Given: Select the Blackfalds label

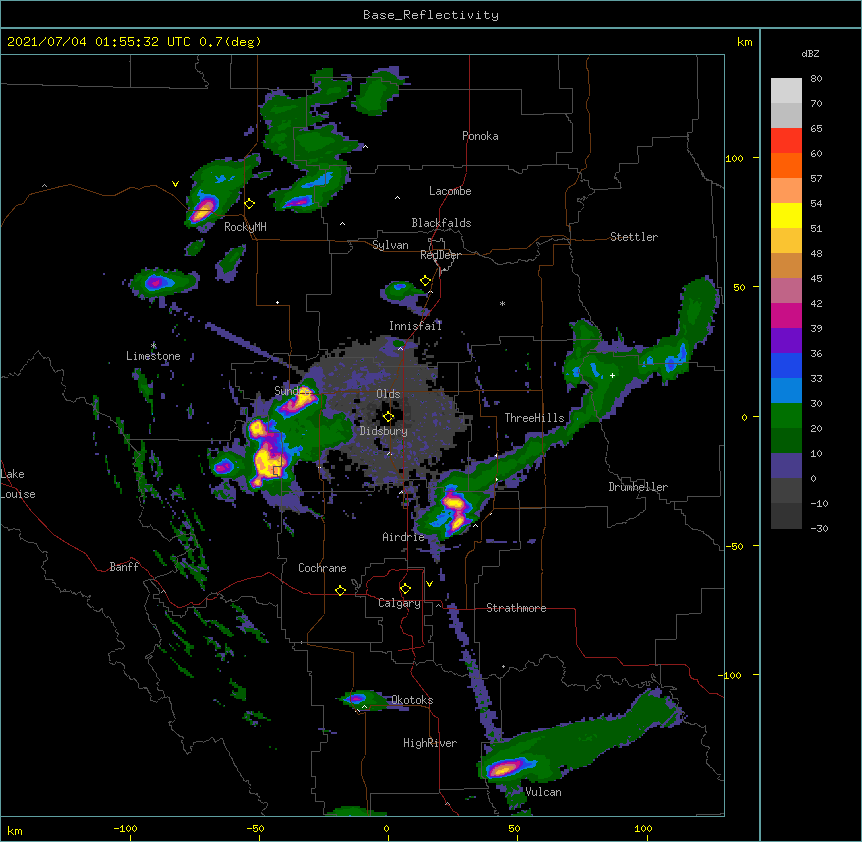Looking at the screenshot, I should point(441,223).
